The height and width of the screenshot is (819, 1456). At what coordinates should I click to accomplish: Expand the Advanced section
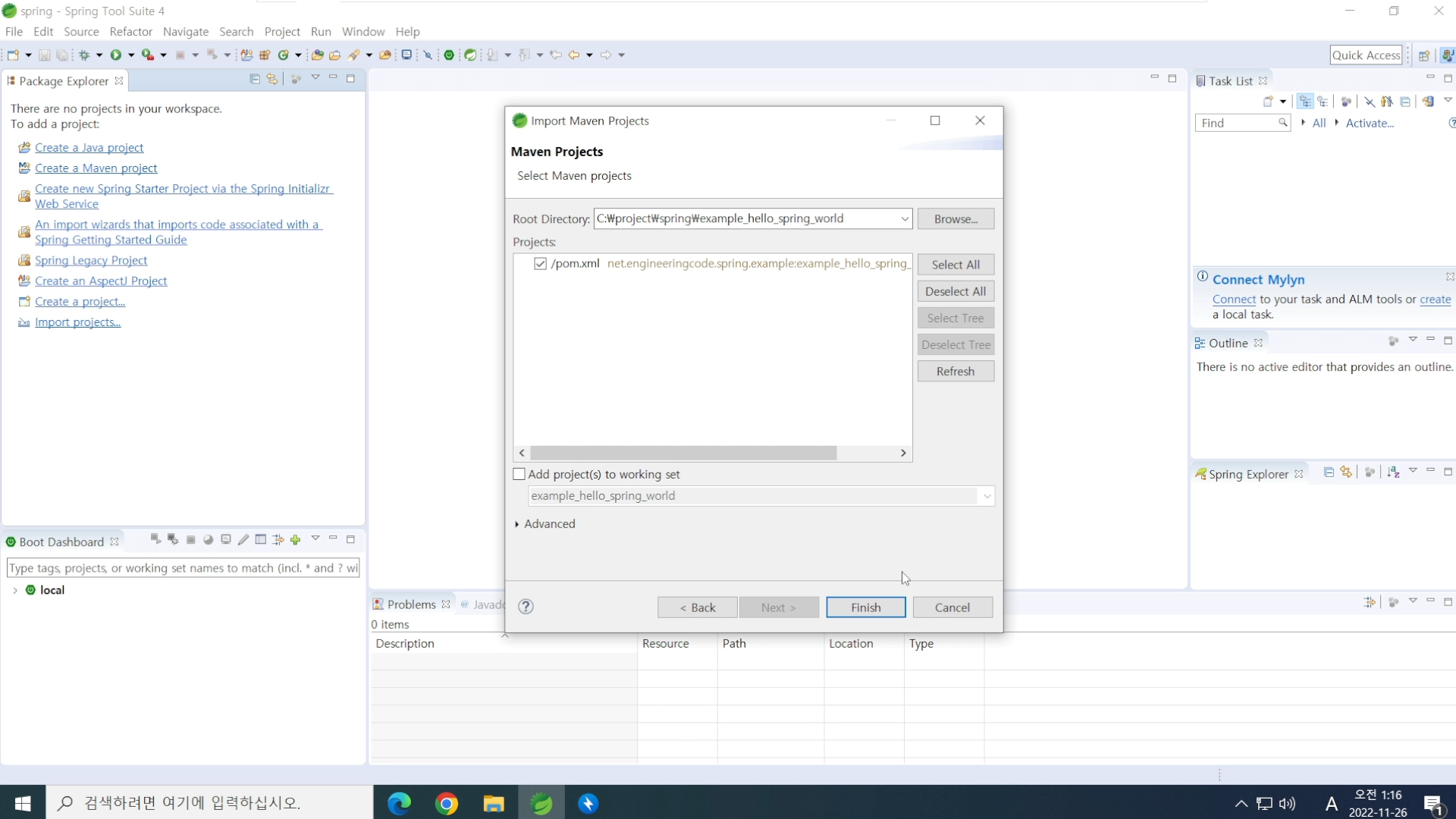pyautogui.click(x=517, y=524)
